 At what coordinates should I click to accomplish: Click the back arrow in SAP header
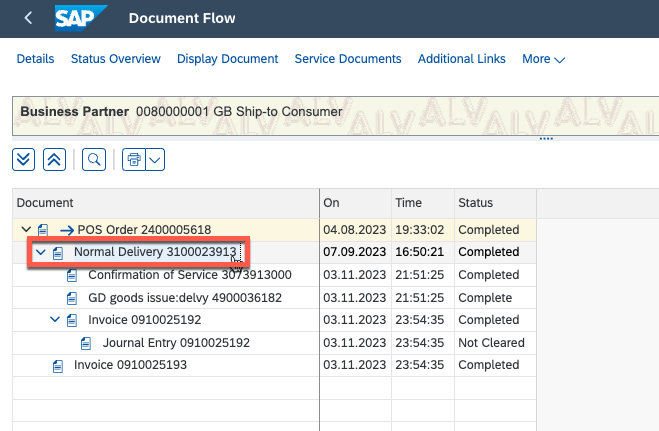coord(28,18)
